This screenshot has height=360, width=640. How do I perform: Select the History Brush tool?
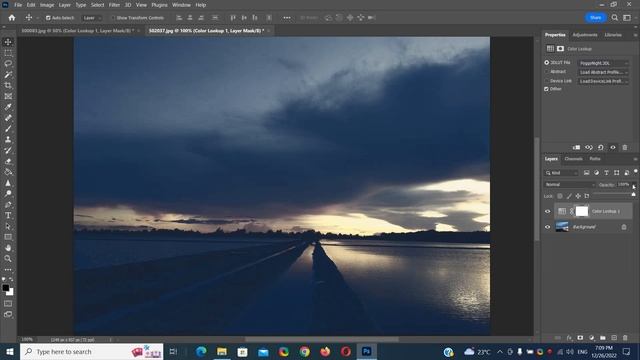(x=8, y=150)
